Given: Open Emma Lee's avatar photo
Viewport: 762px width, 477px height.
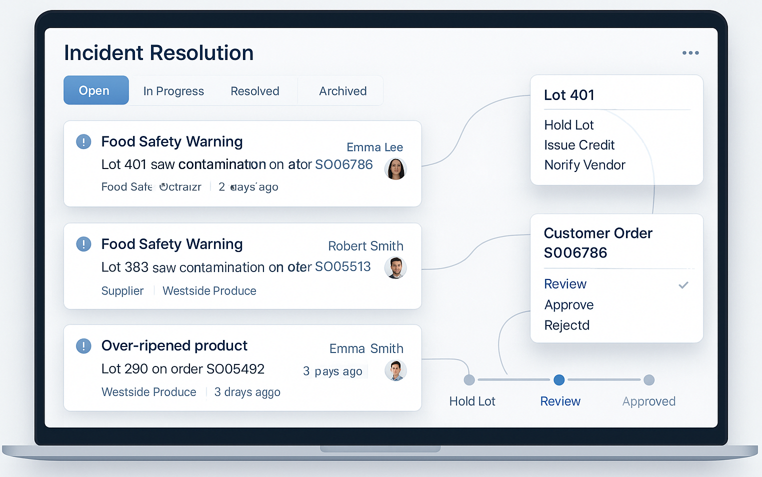Looking at the screenshot, I should coord(396,169).
